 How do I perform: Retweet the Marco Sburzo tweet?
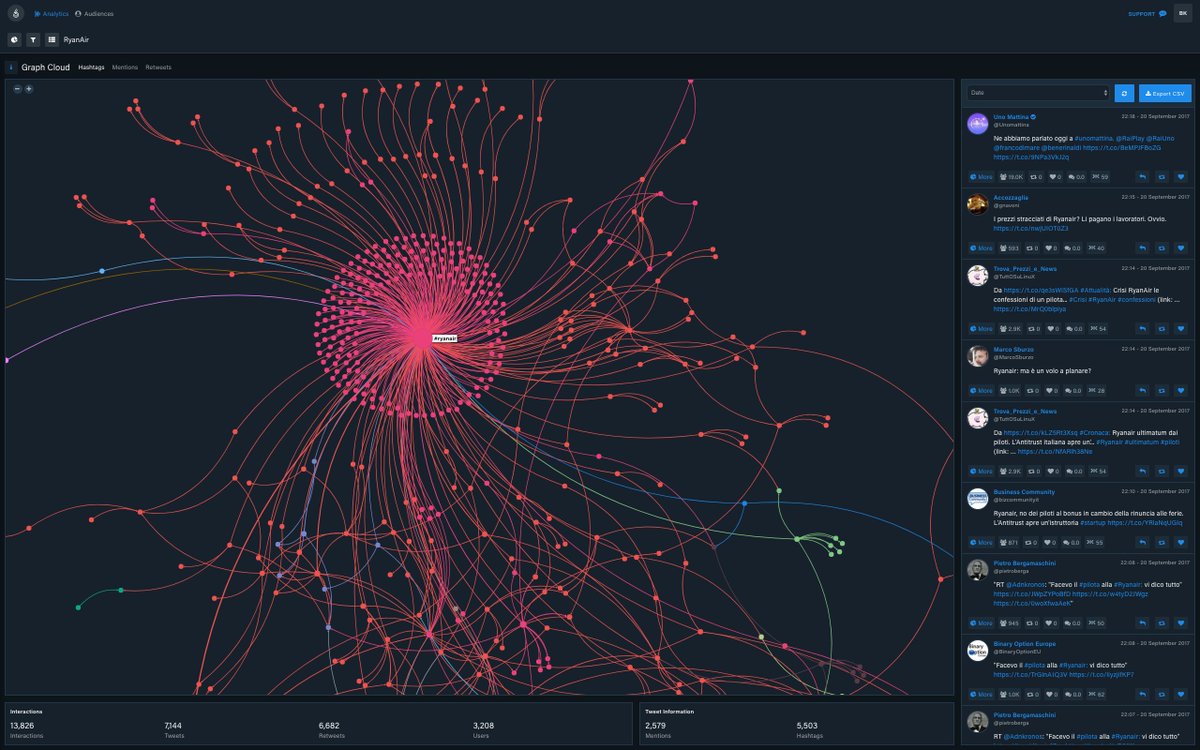[x=1161, y=390]
